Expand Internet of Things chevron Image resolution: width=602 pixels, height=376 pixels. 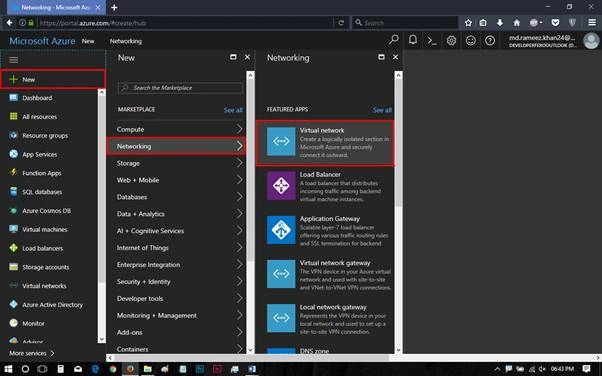[240, 247]
